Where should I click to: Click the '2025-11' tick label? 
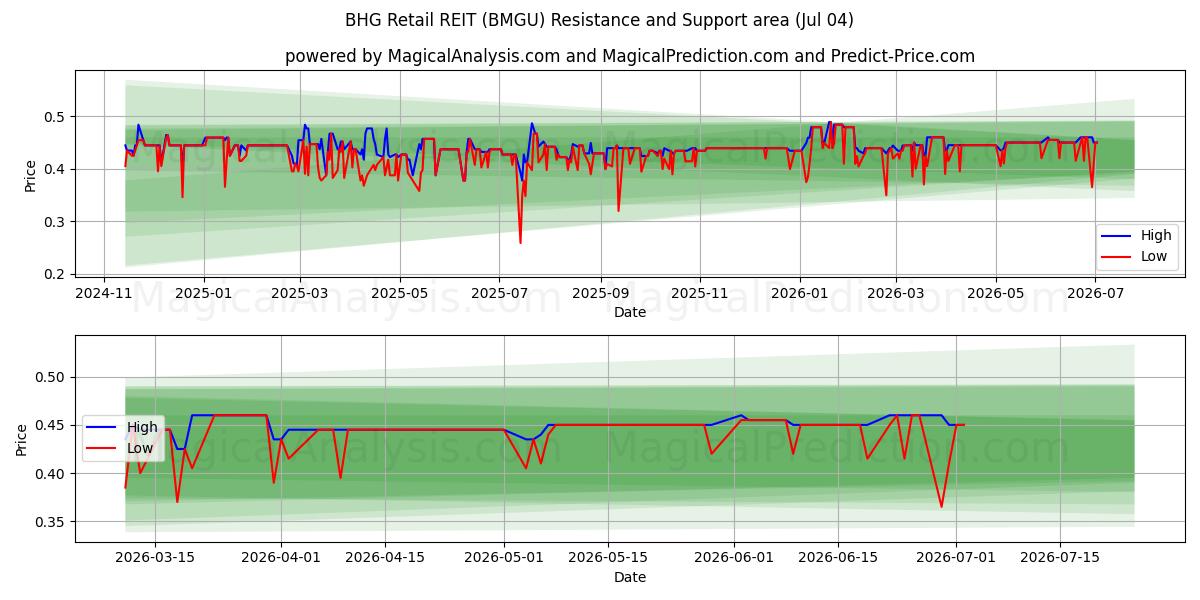tap(699, 293)
